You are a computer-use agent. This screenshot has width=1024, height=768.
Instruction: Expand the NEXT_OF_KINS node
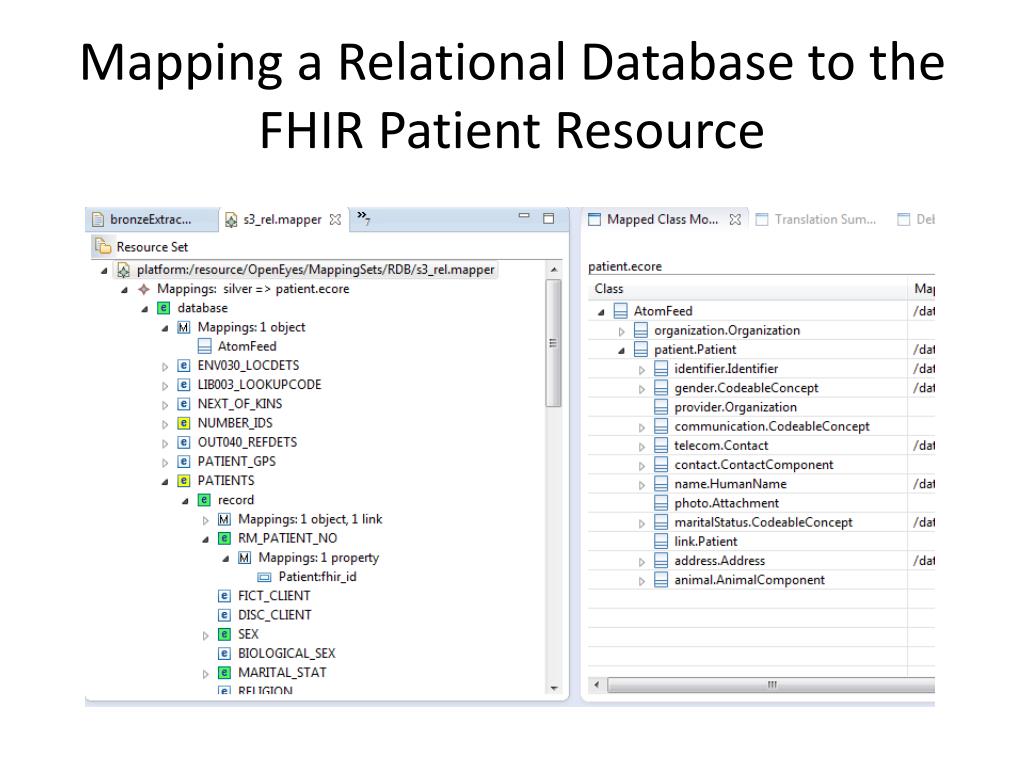click(165, 405)
